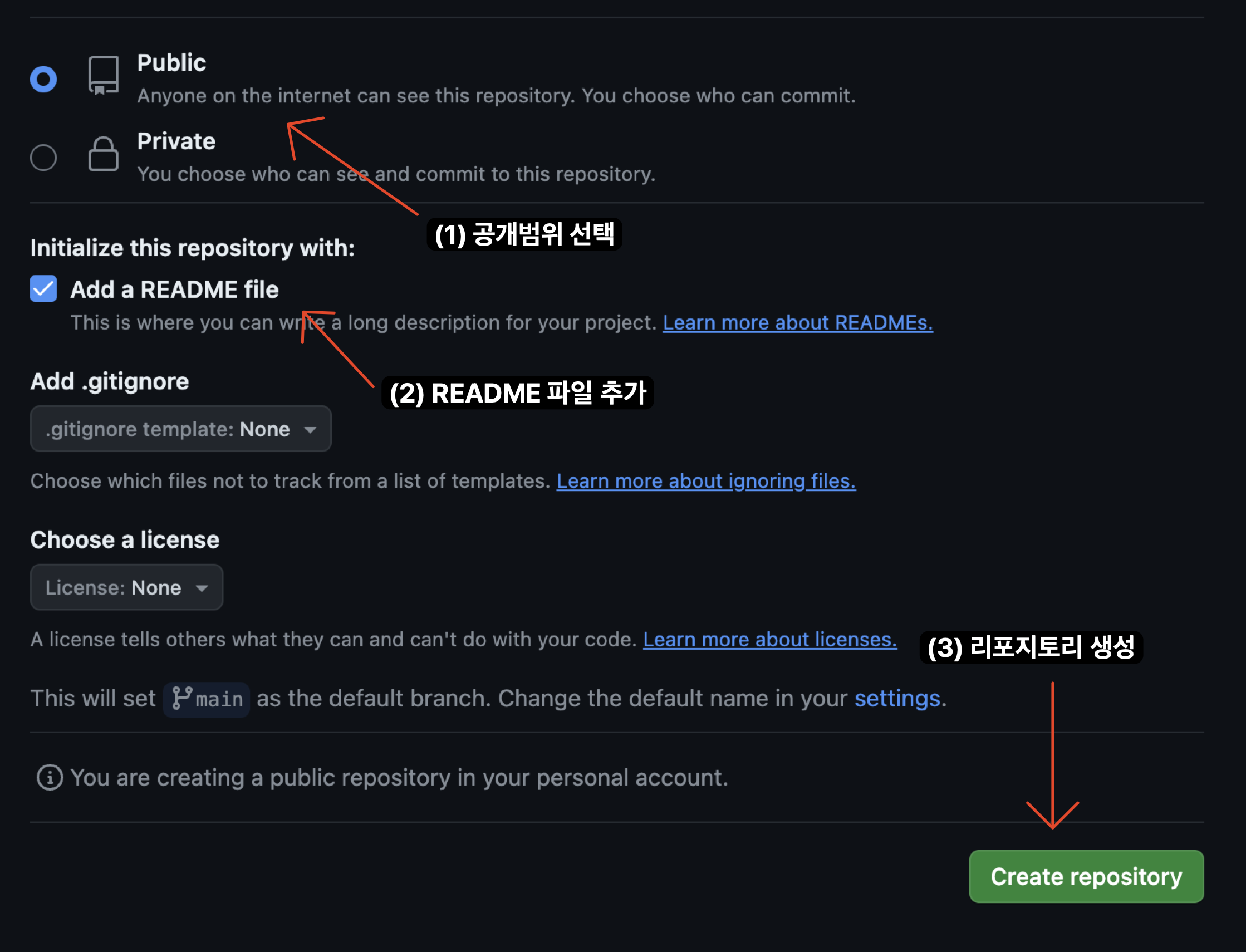Click the Public option label
Viewport: 1246px width, 952px height.
[171, 63]
